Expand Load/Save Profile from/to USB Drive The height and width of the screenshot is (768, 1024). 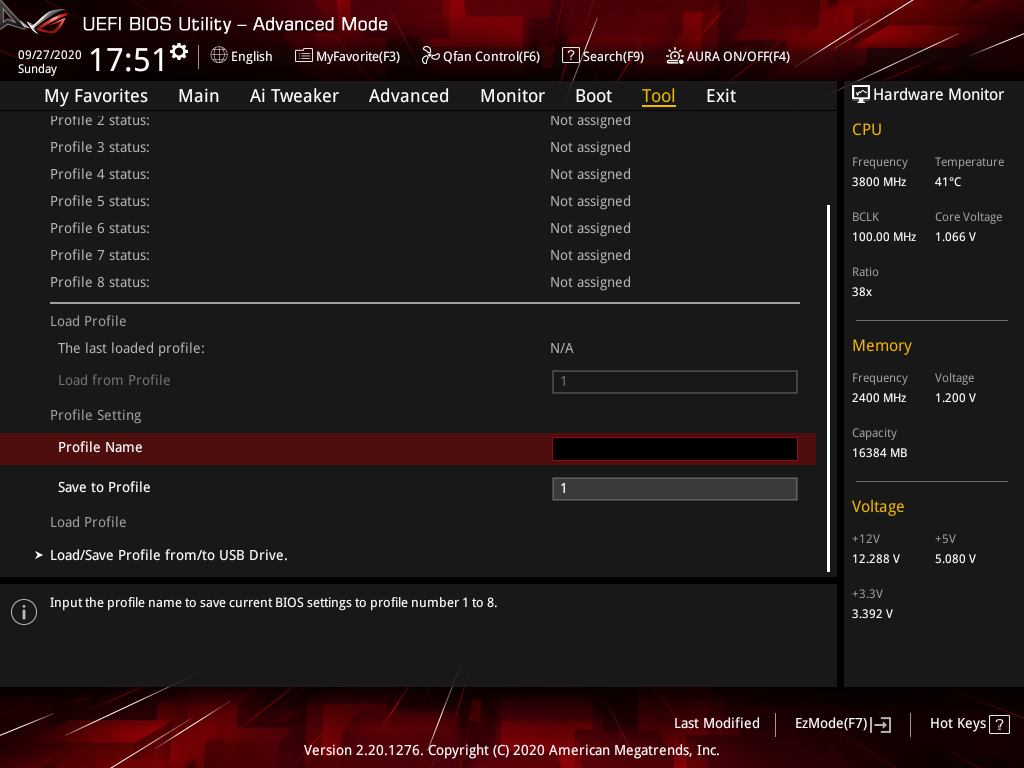pos(168,554)
